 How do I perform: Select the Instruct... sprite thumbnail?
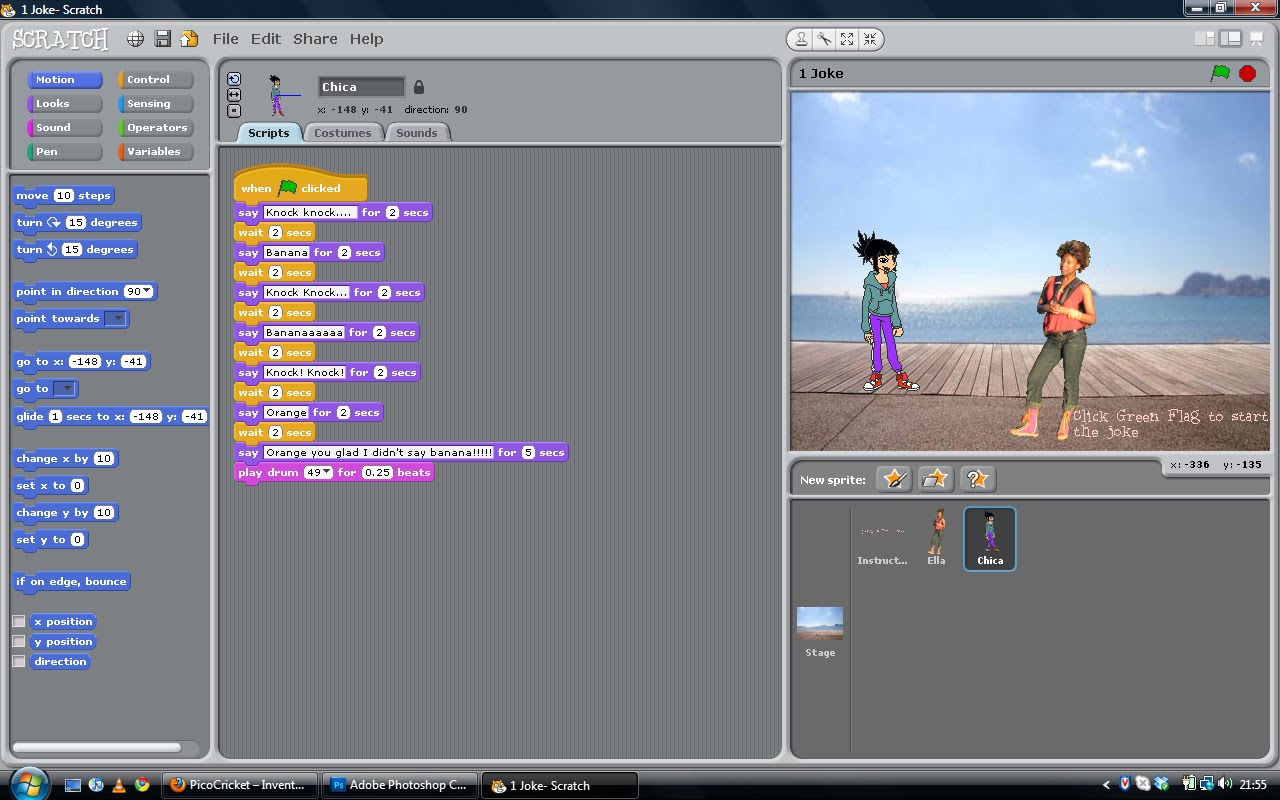coord(882,538)
